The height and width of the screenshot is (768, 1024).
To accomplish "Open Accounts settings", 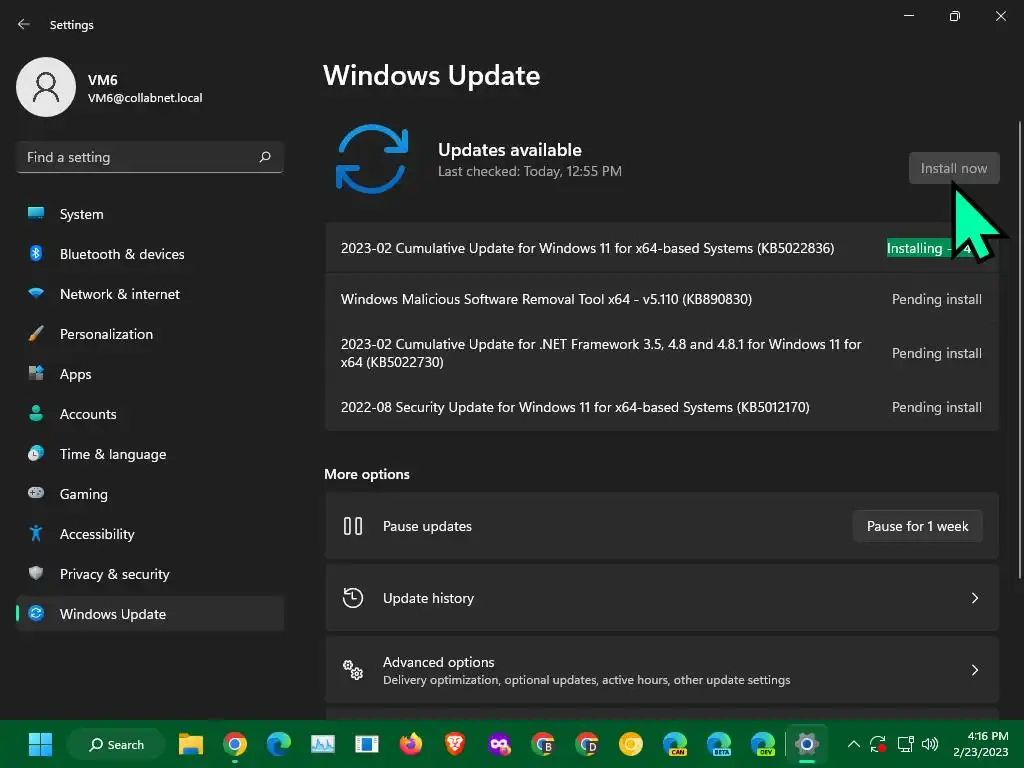I will pyautogui.click(x=150, y=414).
